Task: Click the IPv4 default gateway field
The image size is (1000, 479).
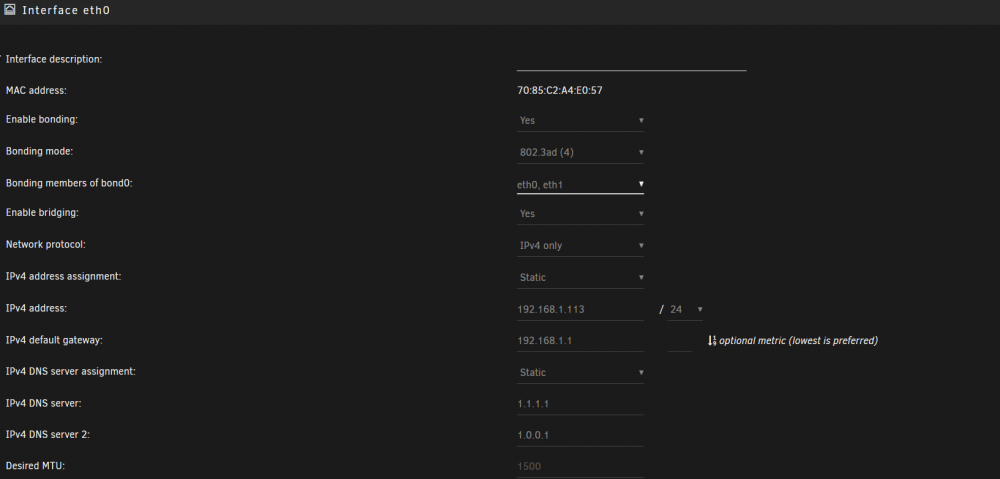Action: pyautogui.click(x=580, y=341)
